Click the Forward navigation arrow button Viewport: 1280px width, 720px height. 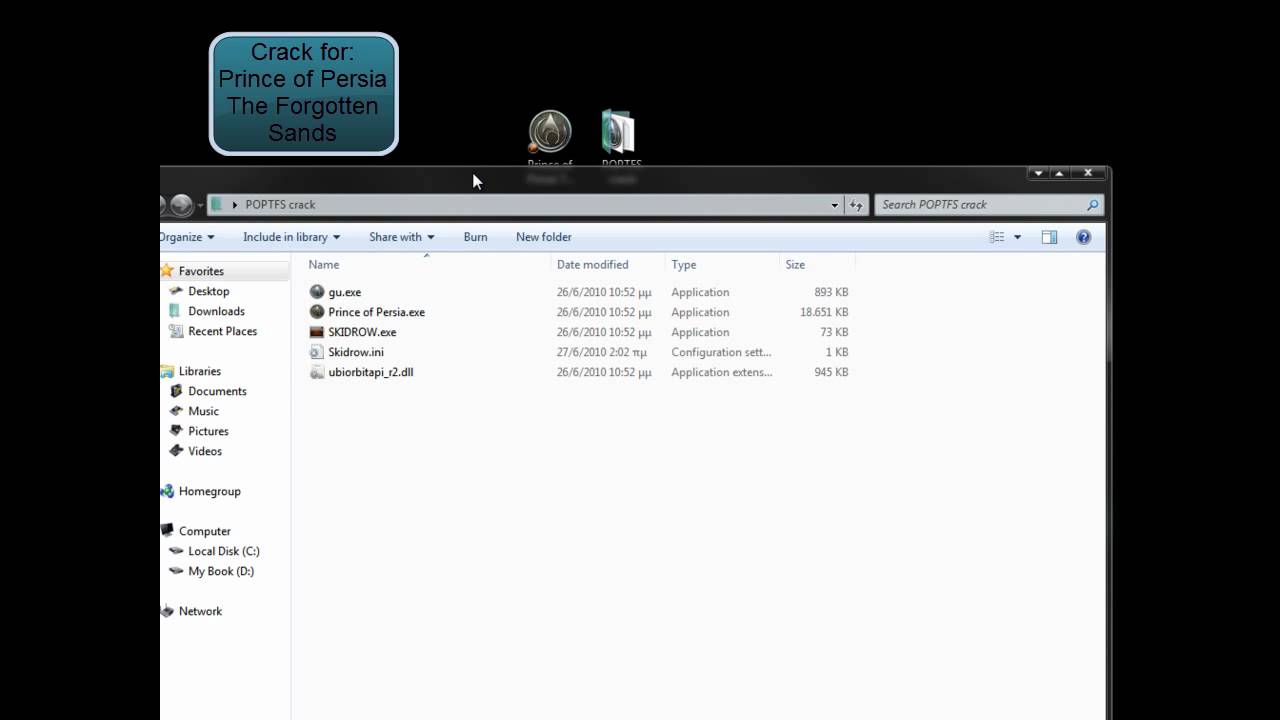coord(181,205)
